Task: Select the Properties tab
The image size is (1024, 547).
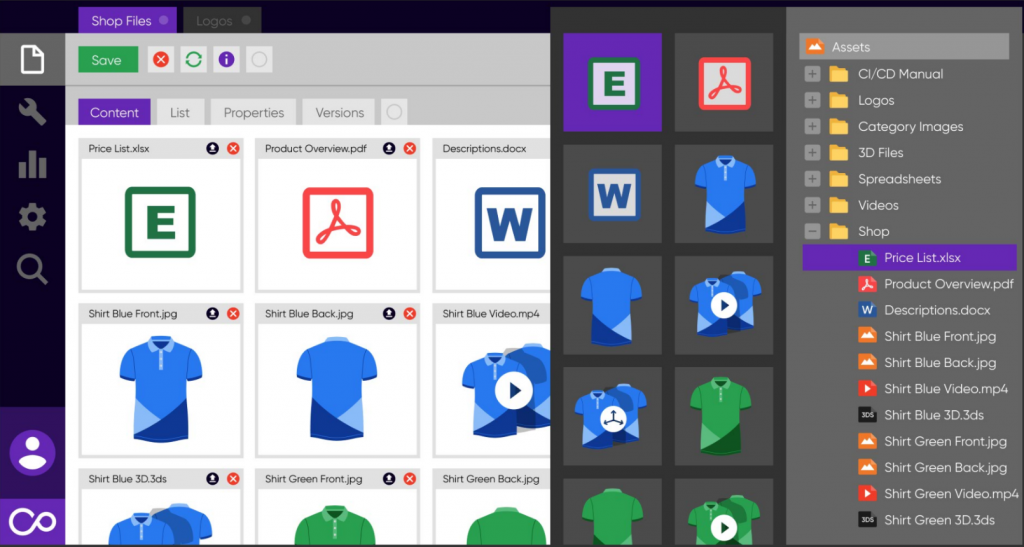Action: pos(253,112)
